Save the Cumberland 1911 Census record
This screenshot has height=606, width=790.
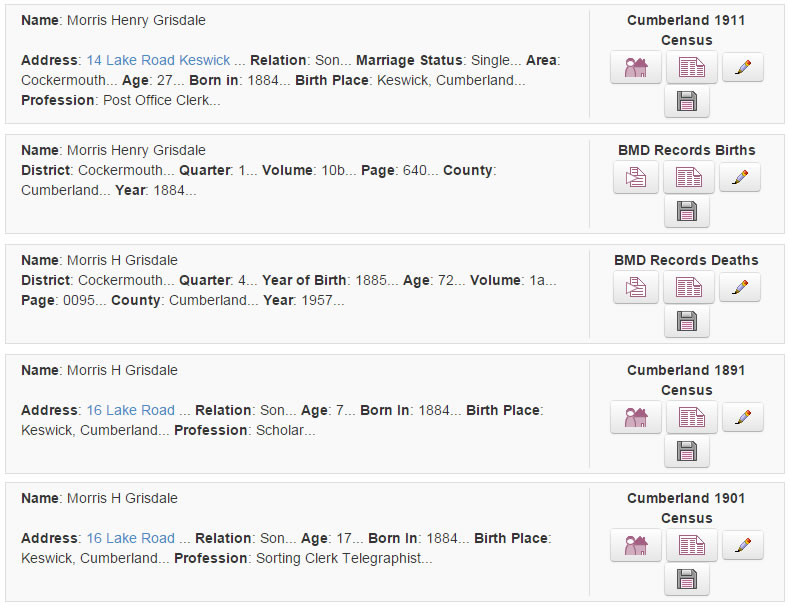tap(687, 101)
